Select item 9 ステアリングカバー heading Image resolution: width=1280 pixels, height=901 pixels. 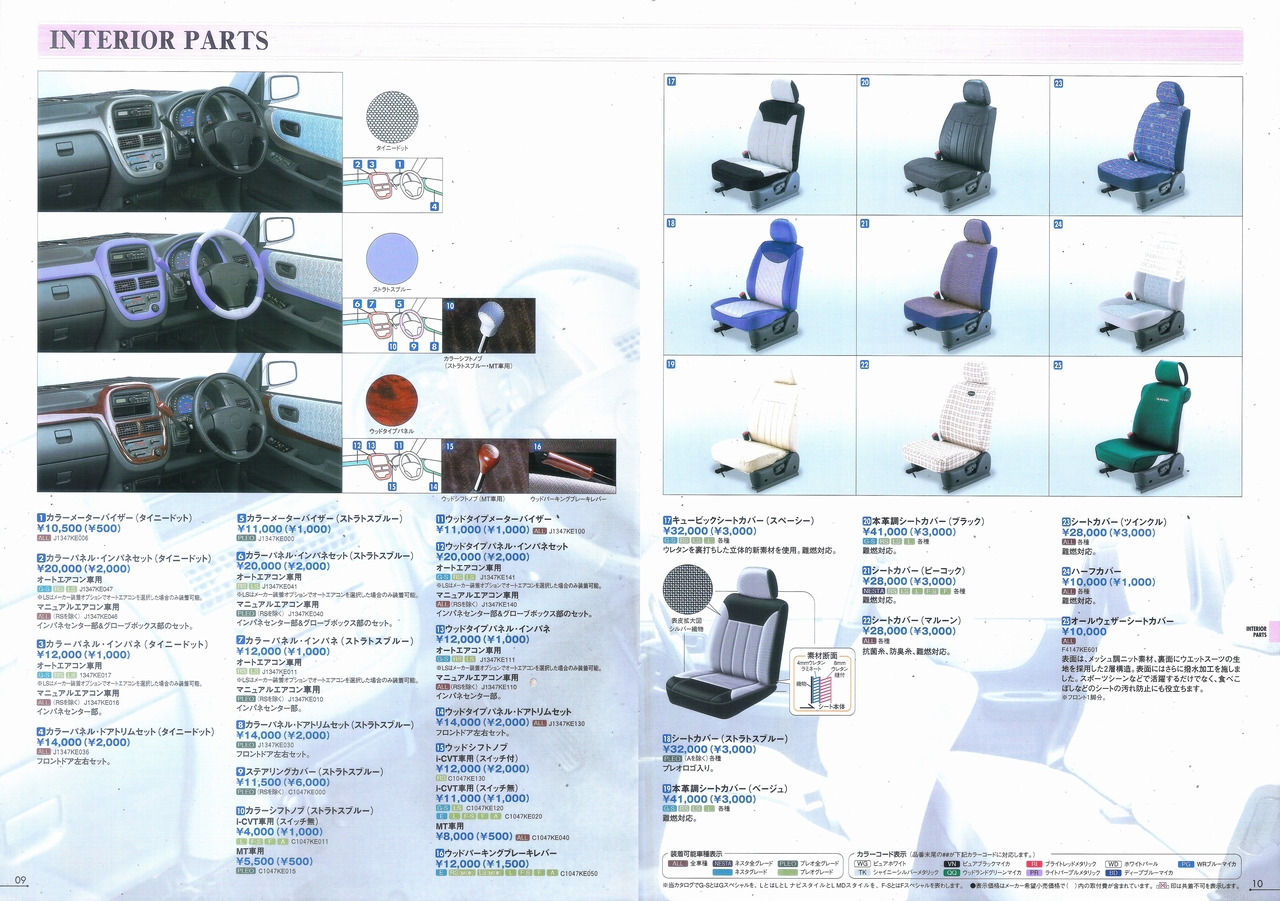(310, 772)
